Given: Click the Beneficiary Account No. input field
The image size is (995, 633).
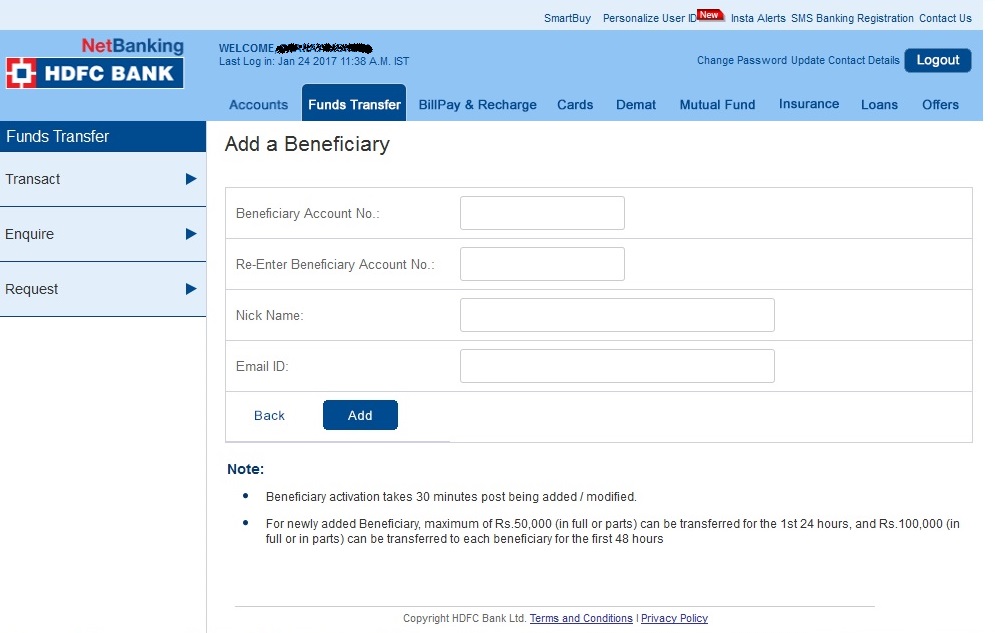Looking at the screenshot, I should pyautogui.click(x=541, y=212).
